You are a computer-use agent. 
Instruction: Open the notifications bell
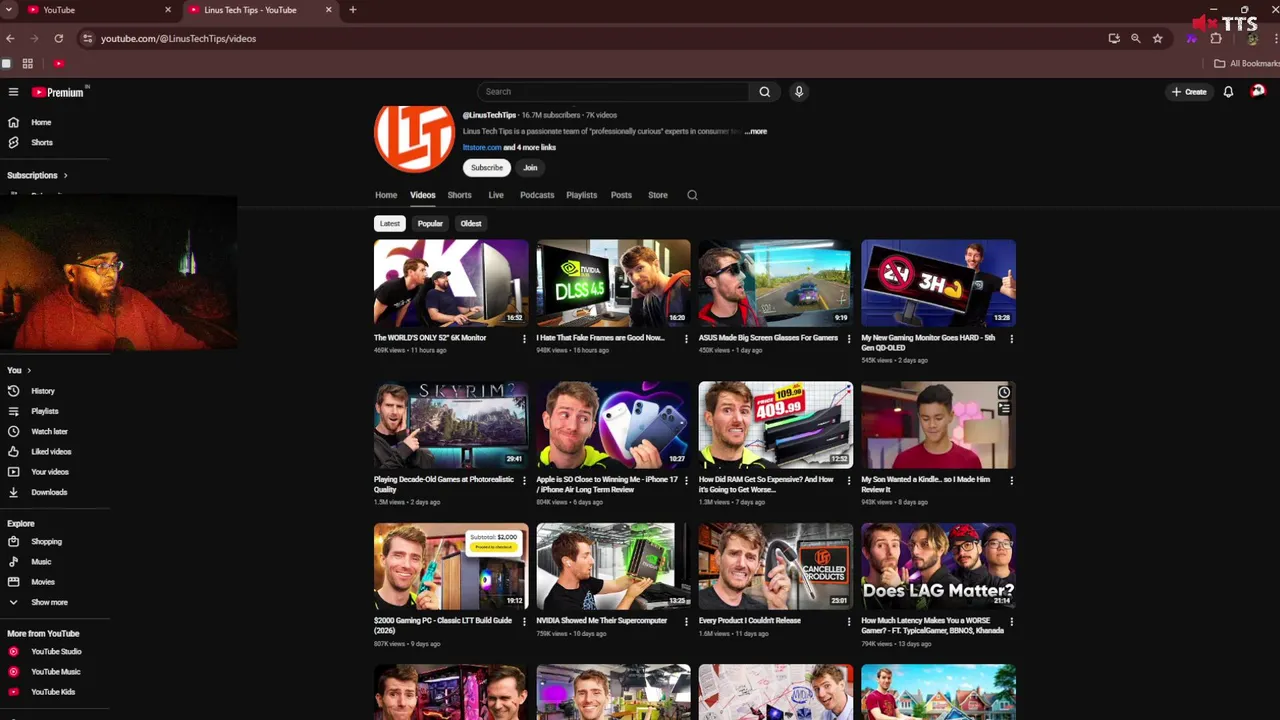(x=1228, y=92)
